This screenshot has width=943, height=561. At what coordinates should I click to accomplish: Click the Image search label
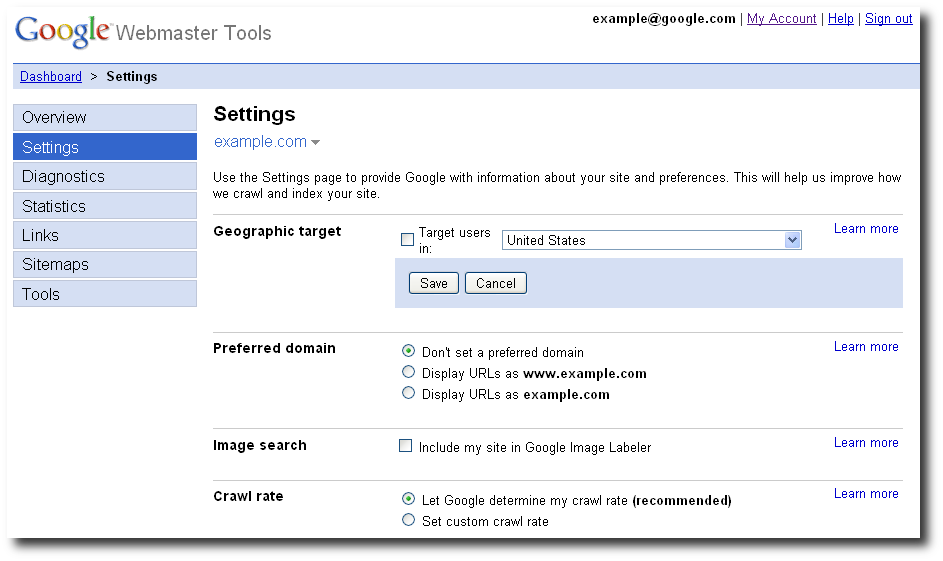coord(260,446)
